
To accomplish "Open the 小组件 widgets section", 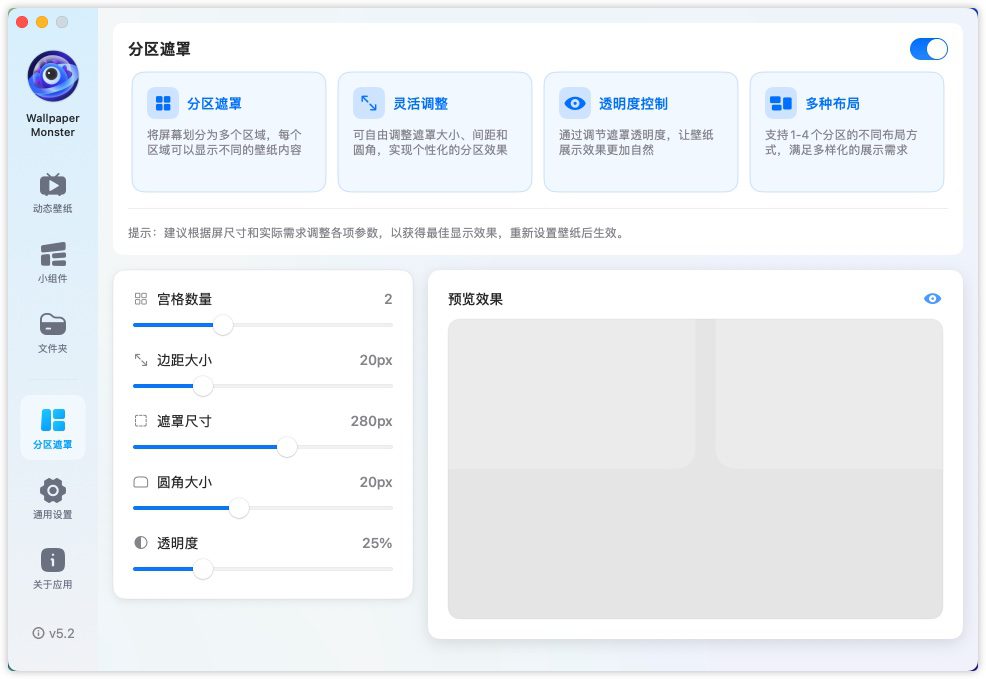I will click(x=53, y=263).
